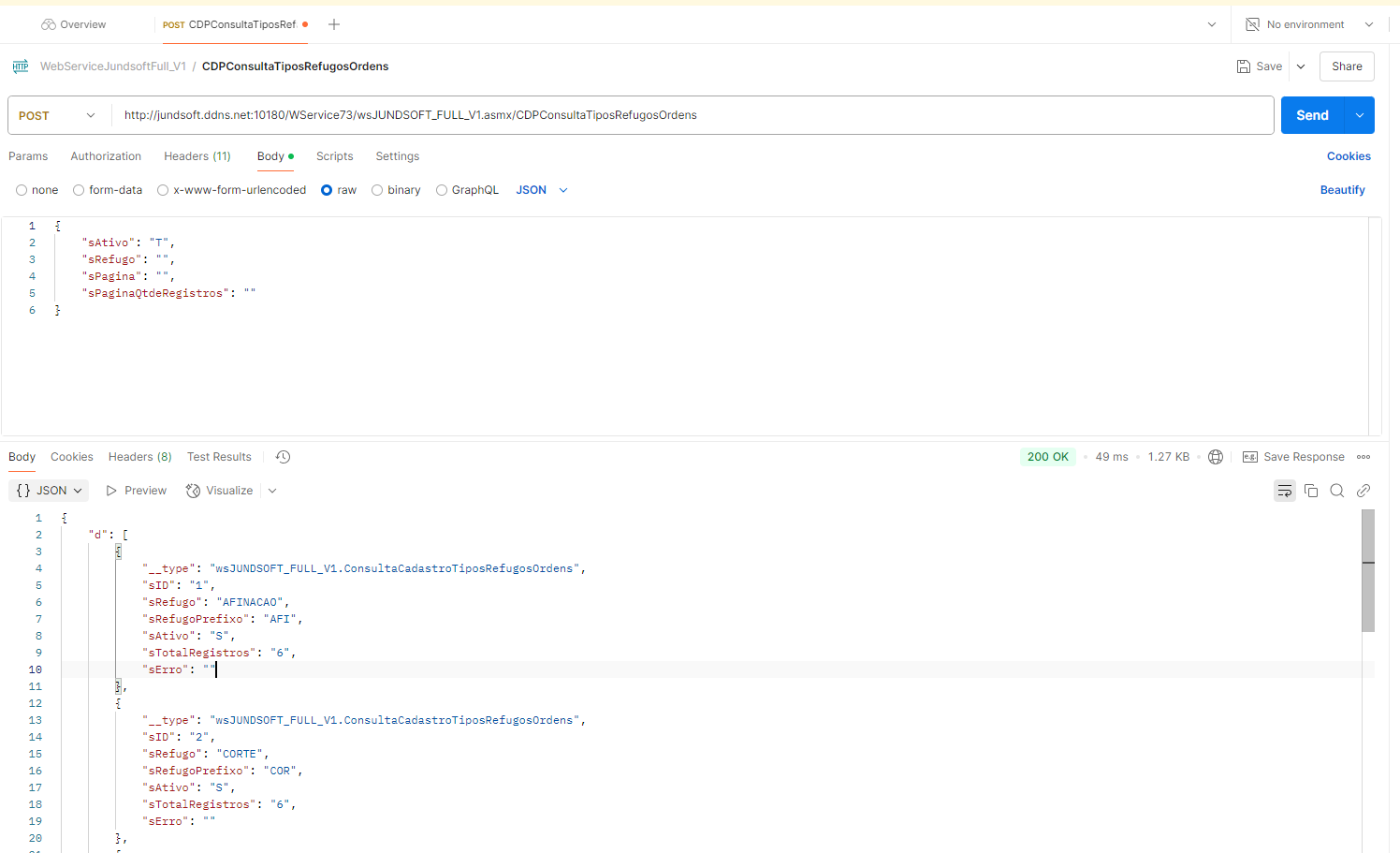Screen dimensions: 1400x853
Task: Click the Beautify link
Action: point(1342,190)
